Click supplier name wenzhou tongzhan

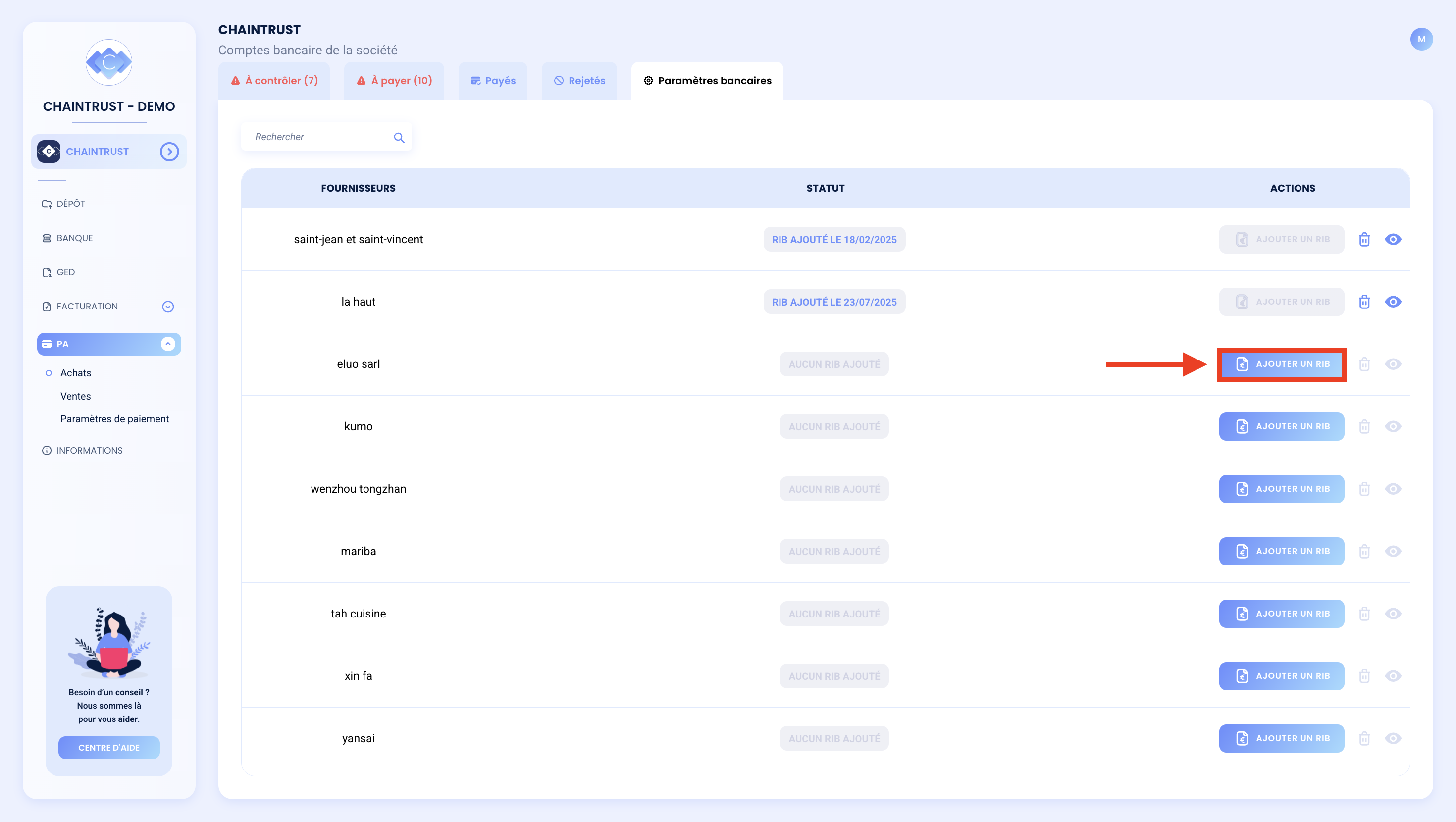tap(359, 488)
